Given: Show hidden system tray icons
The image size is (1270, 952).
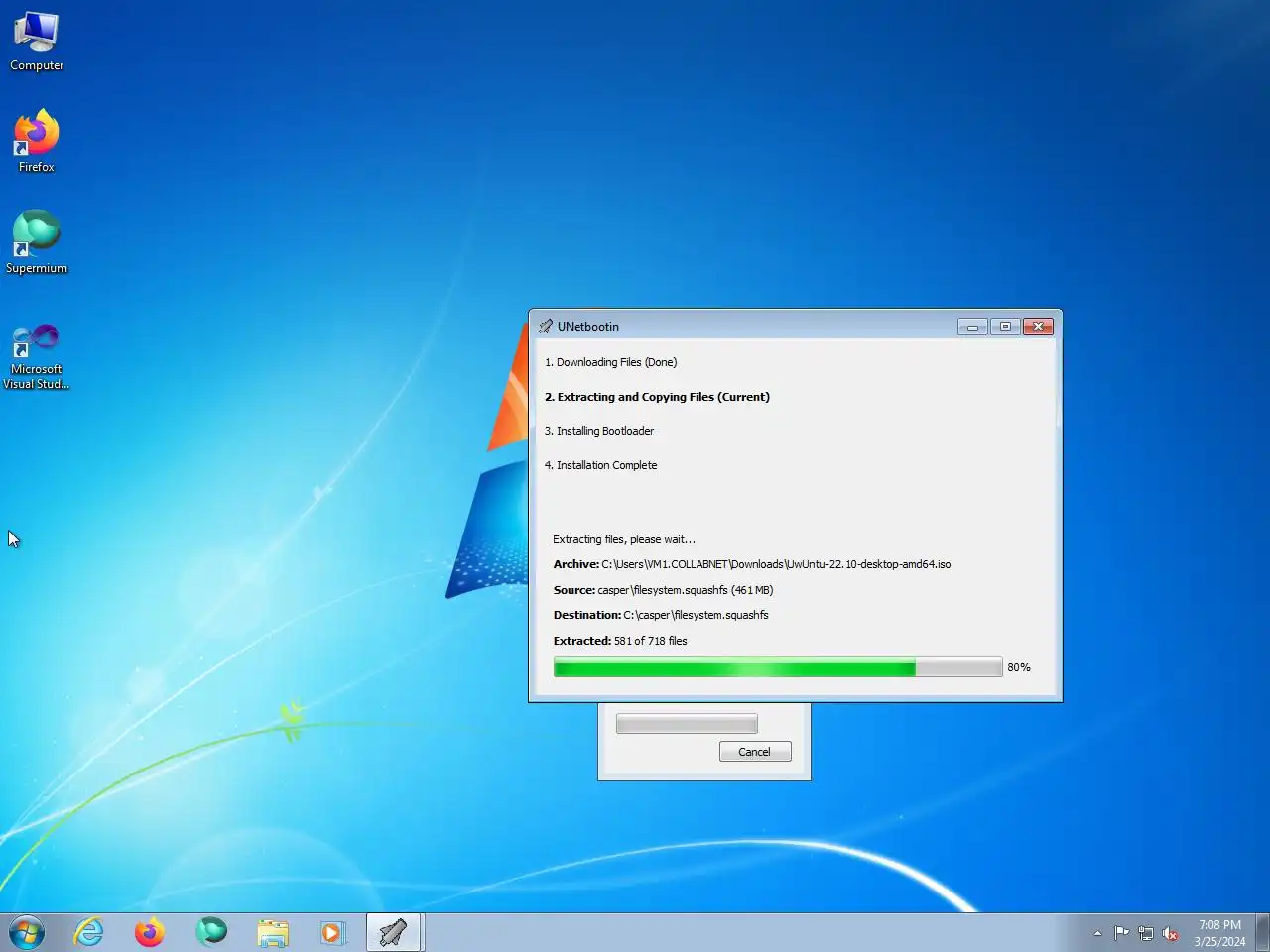Looking at the screenshot, I should click(x=1097, y=933).
